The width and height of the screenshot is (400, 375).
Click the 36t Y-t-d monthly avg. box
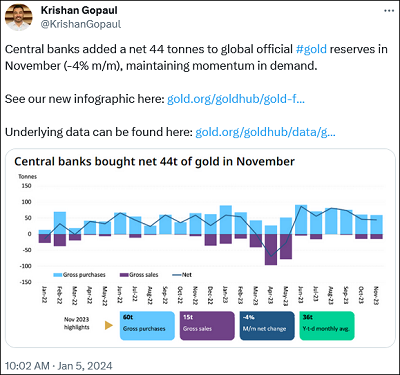click(327, 326)
